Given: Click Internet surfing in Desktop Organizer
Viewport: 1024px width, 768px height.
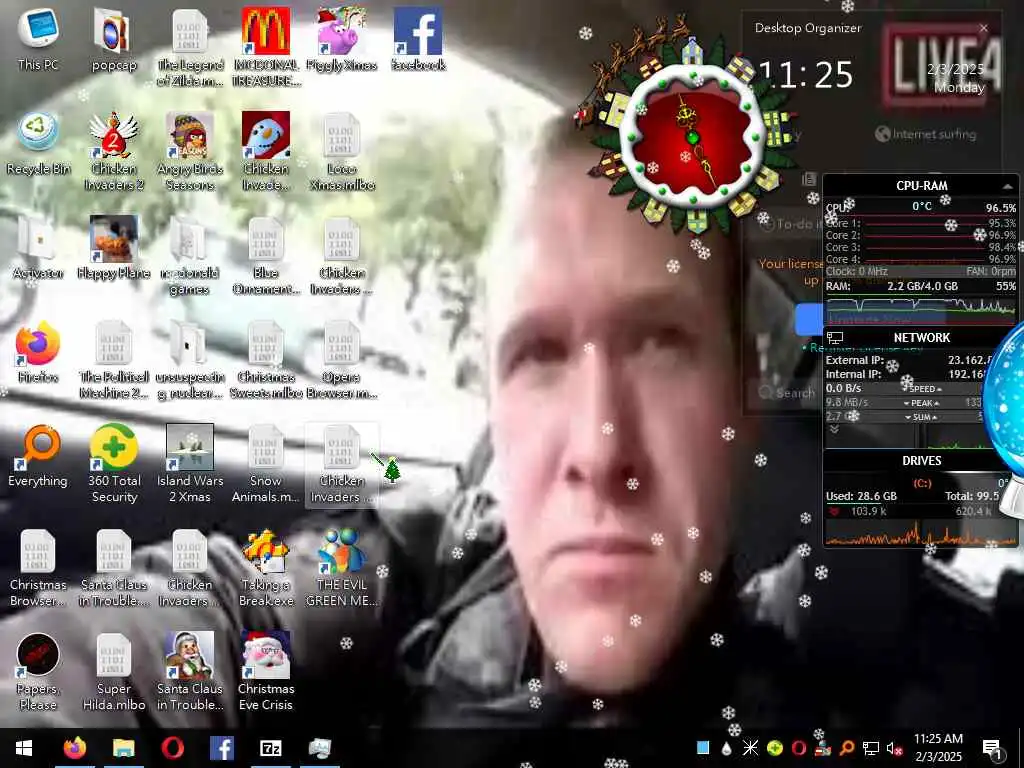Looking at the screenshot, I should pyautogui.click(x=926, y=134).
